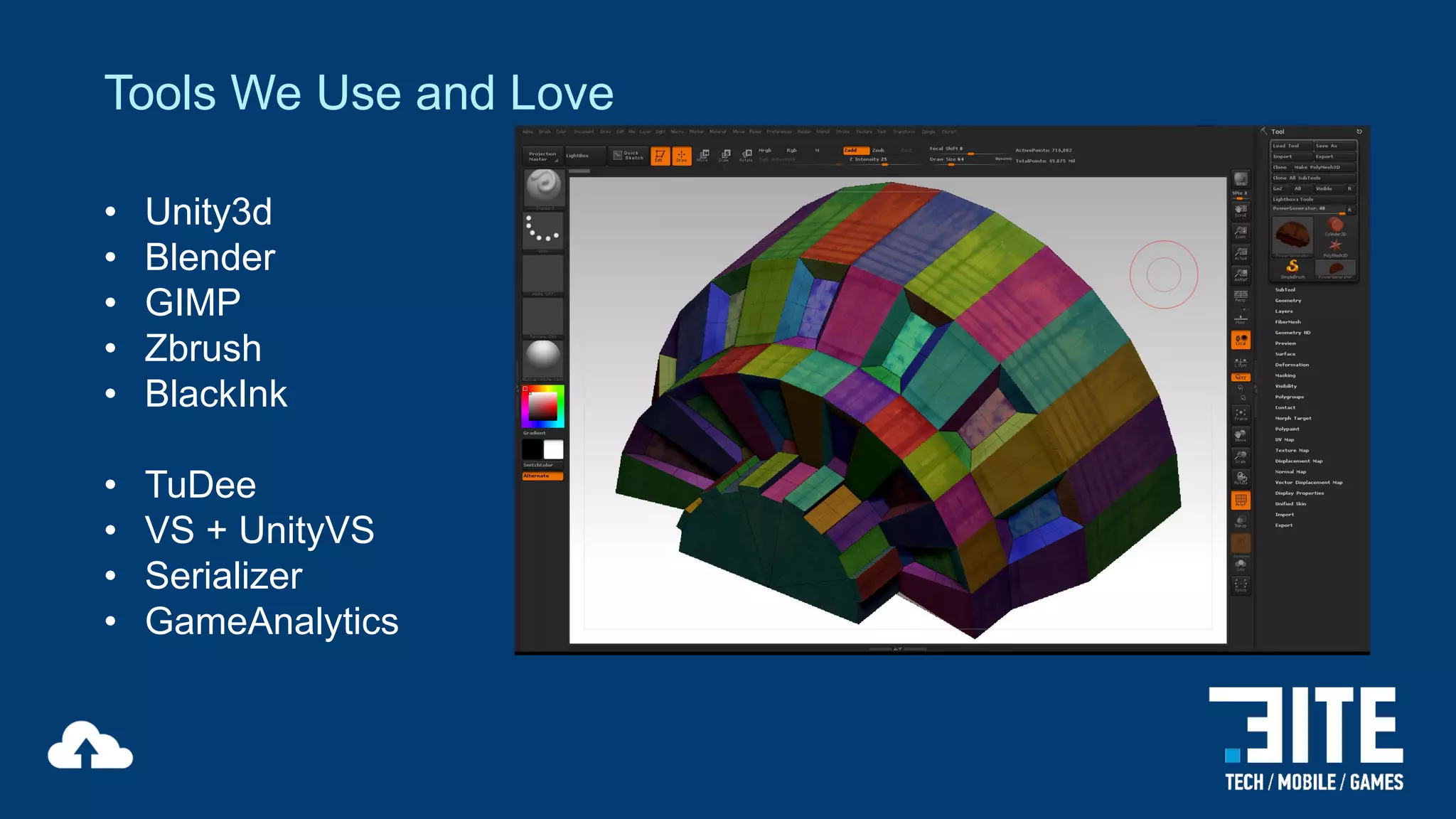The height and width of the screenshot is (819, 1456).
Task: Toggle Solo mode icon
Action: pyautogui.click(x=1241, y=565)
